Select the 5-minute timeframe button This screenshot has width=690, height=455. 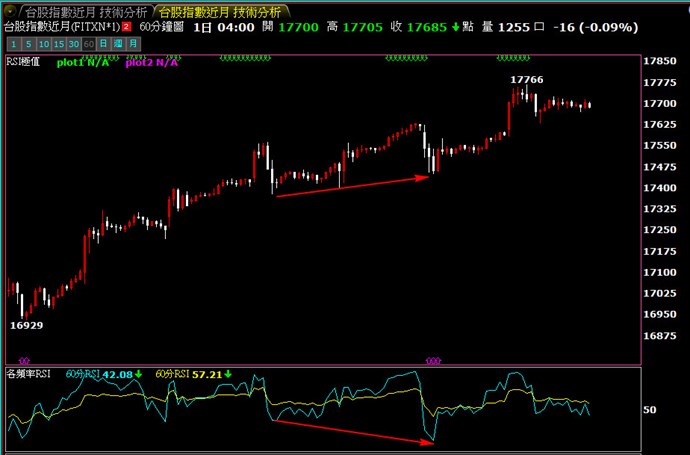click(27, 45)
